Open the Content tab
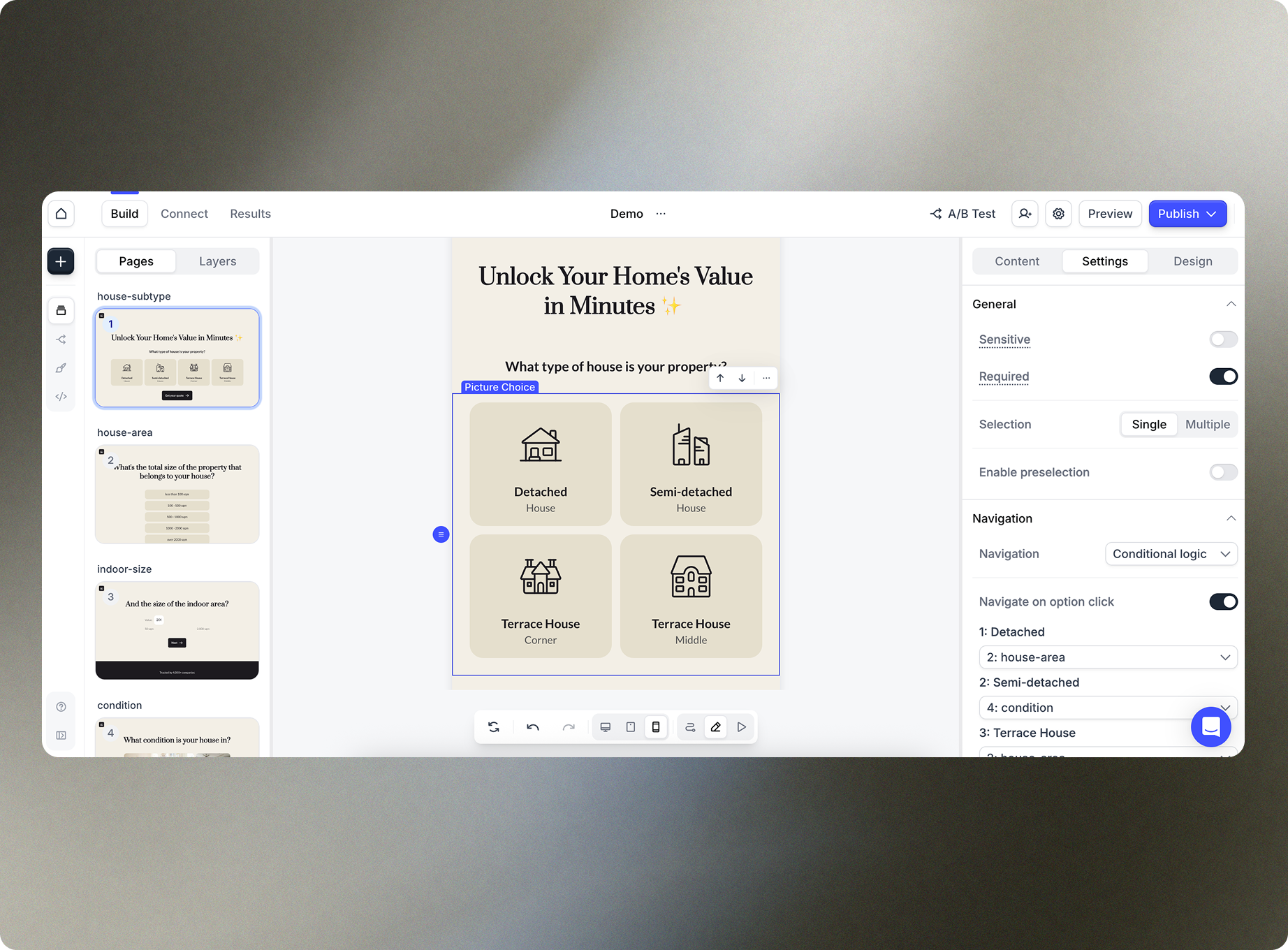1288x950 pixels. point(1017,261)
